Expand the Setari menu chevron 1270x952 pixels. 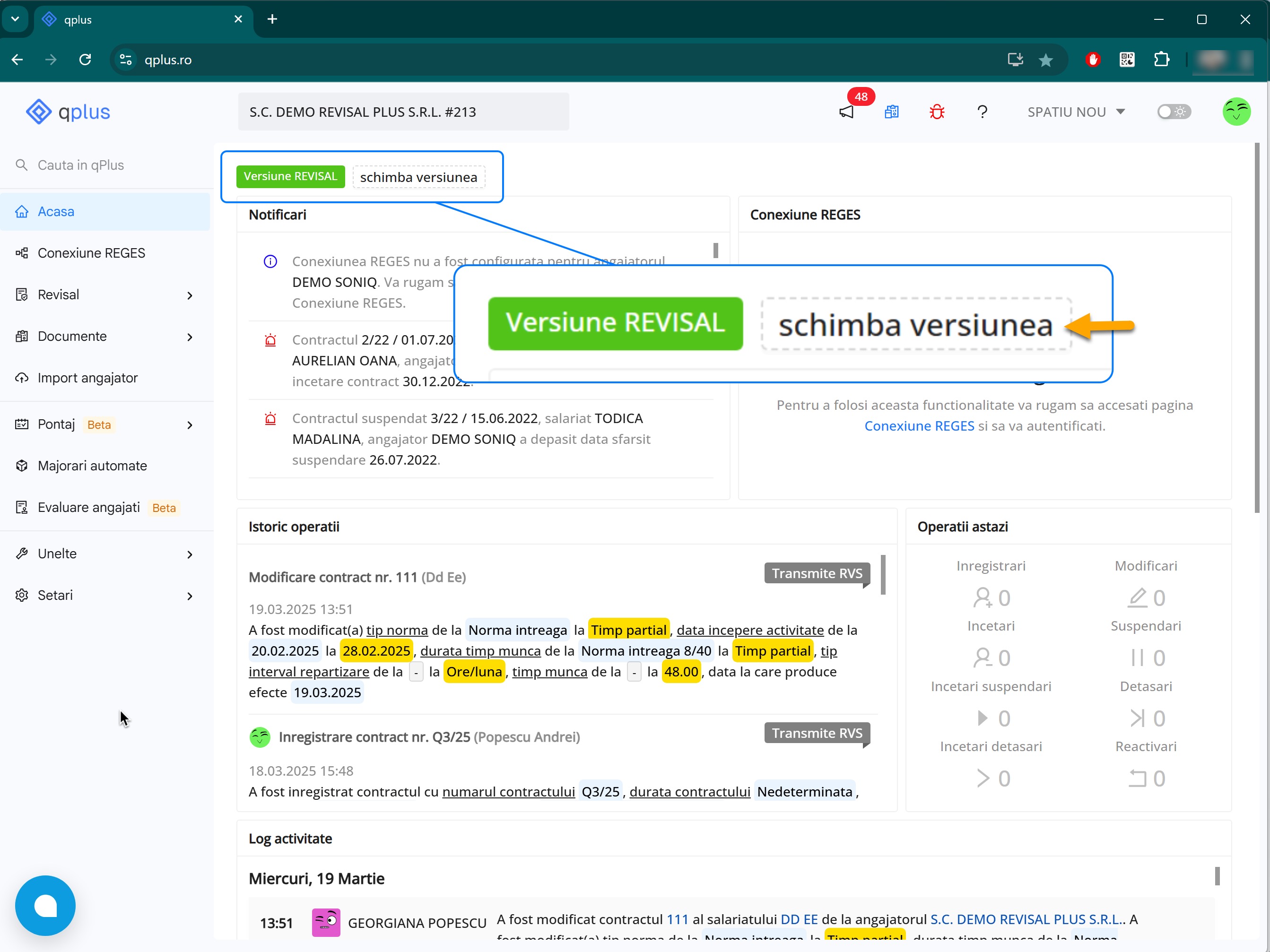(x=190, y=596)
